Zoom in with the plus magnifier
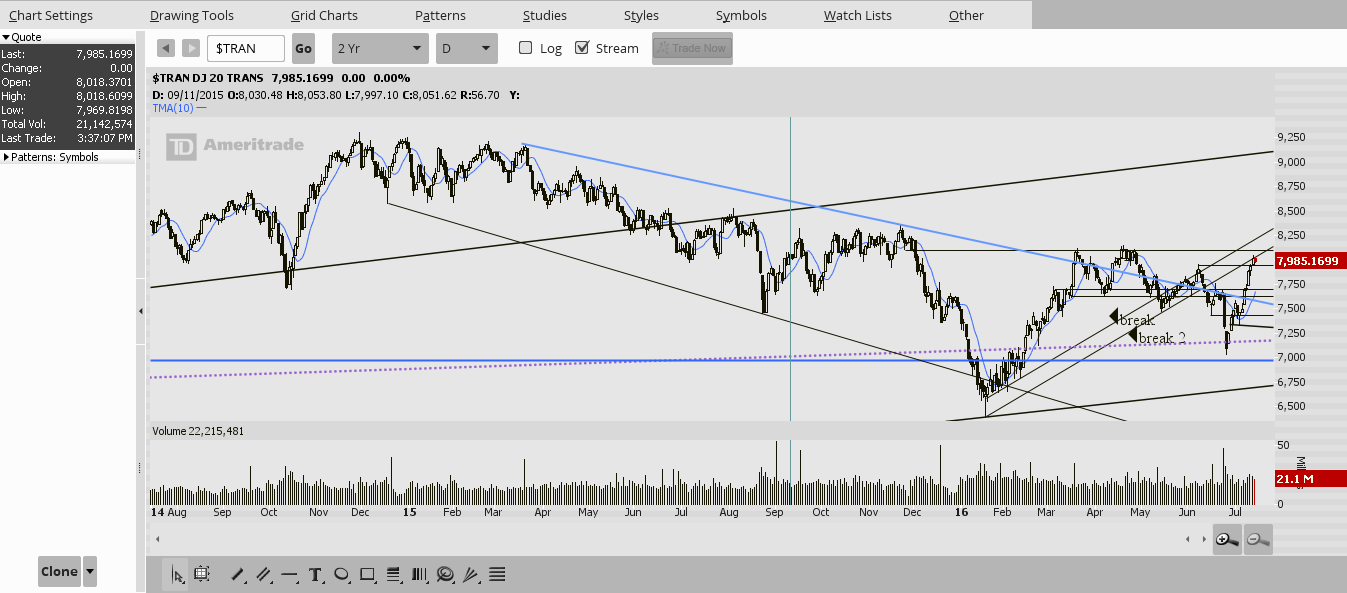 (x=1227, y=539)
